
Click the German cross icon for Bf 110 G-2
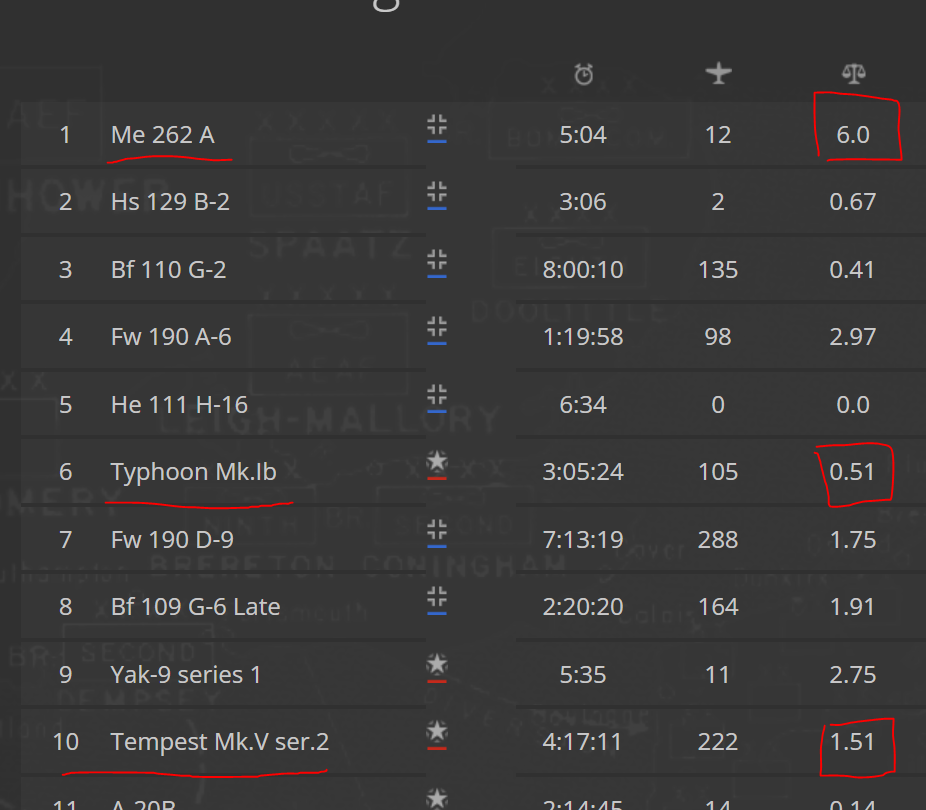click(x=437, y=263)
